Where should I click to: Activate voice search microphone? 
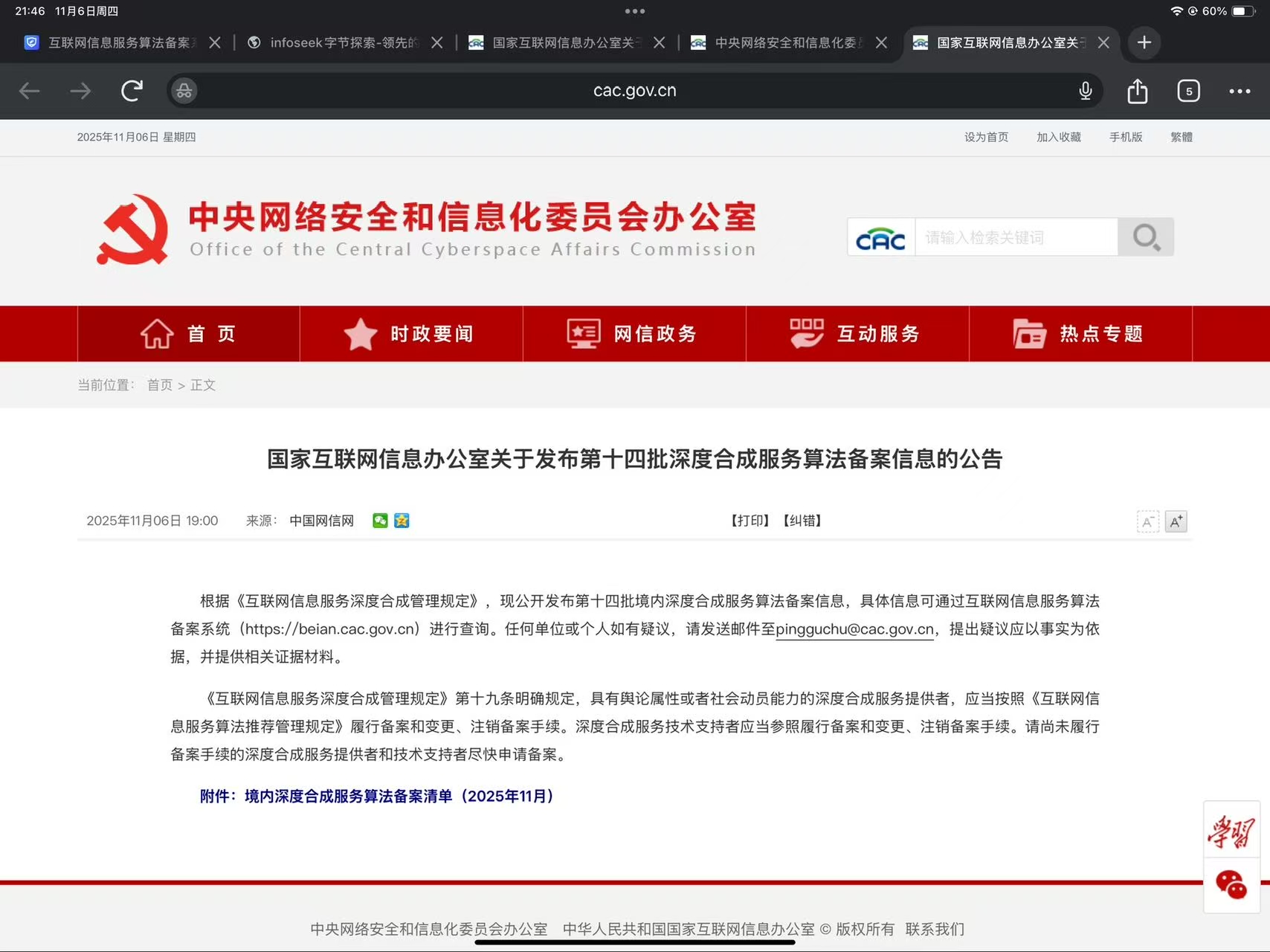(1086, 91)
